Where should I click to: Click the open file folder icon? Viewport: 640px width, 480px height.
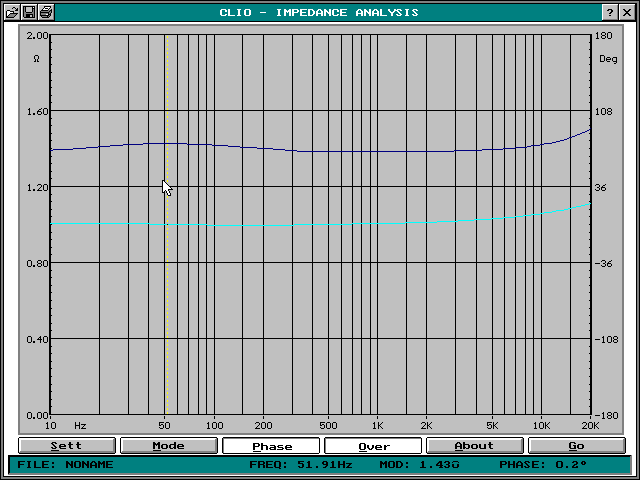tap(12, 12)
